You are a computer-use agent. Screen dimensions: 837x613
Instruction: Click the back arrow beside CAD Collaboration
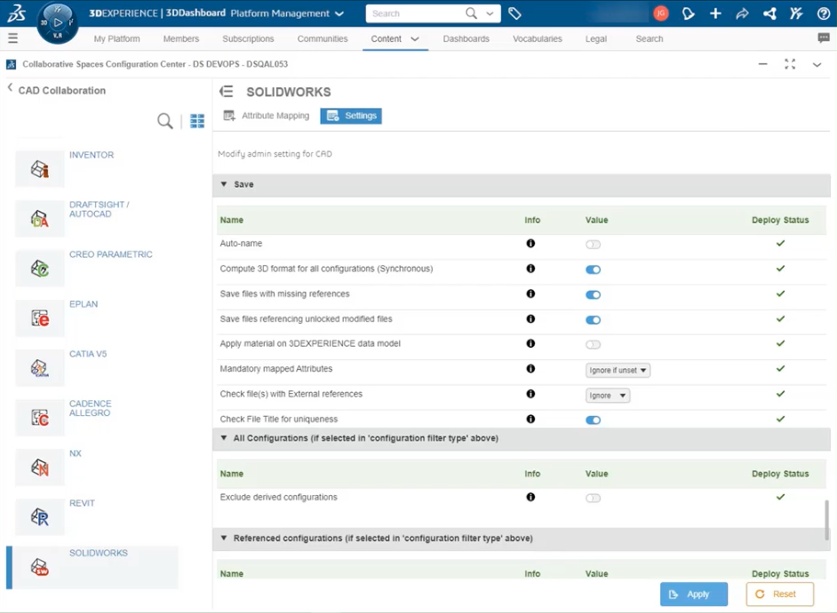(10, 88)
